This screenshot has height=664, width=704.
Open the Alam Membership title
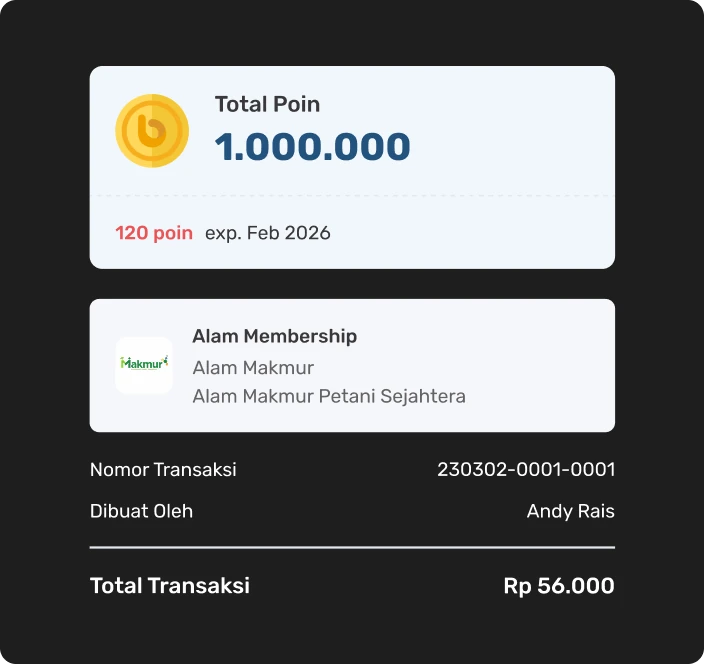(x=274, y=336)
